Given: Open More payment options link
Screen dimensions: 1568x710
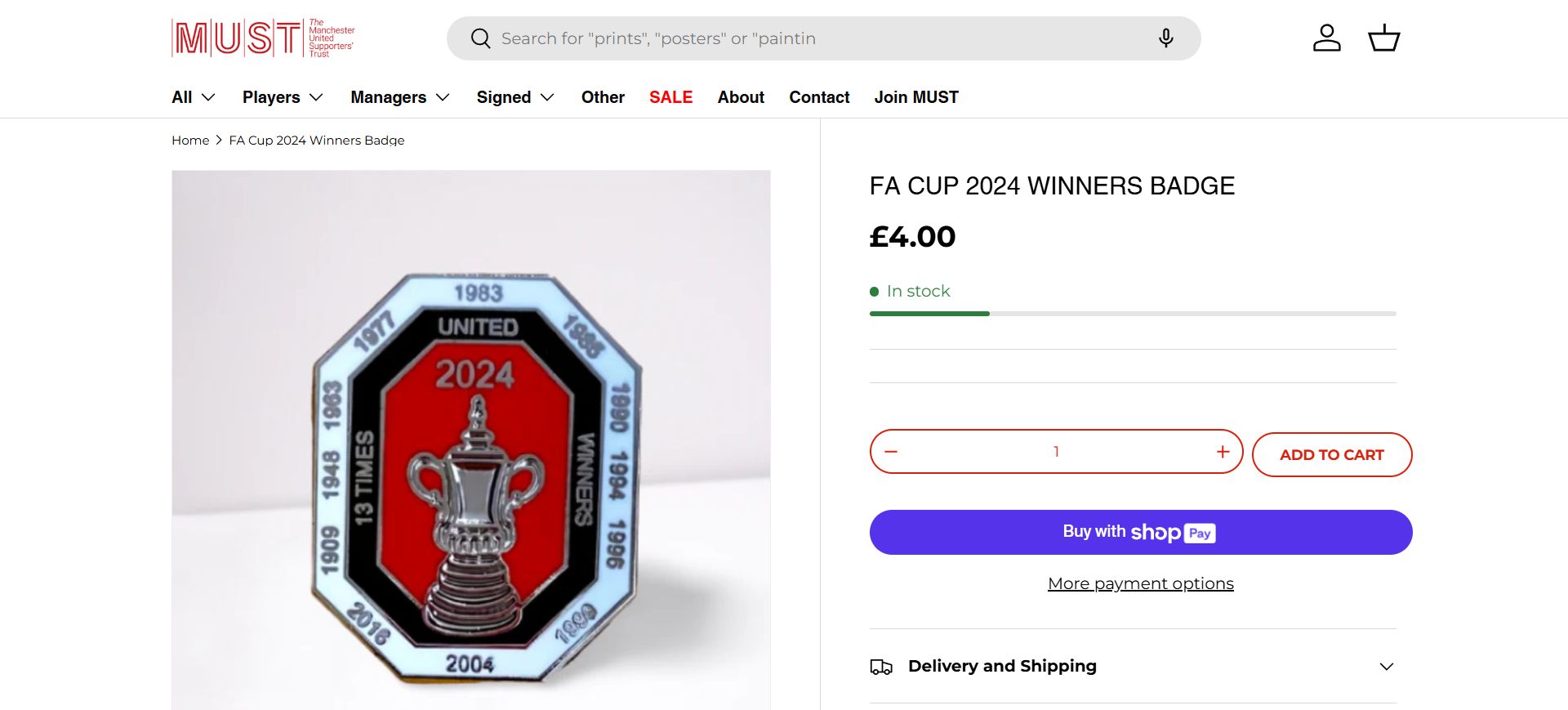Looking at the screenshot, I should (x=1140, y=583).
